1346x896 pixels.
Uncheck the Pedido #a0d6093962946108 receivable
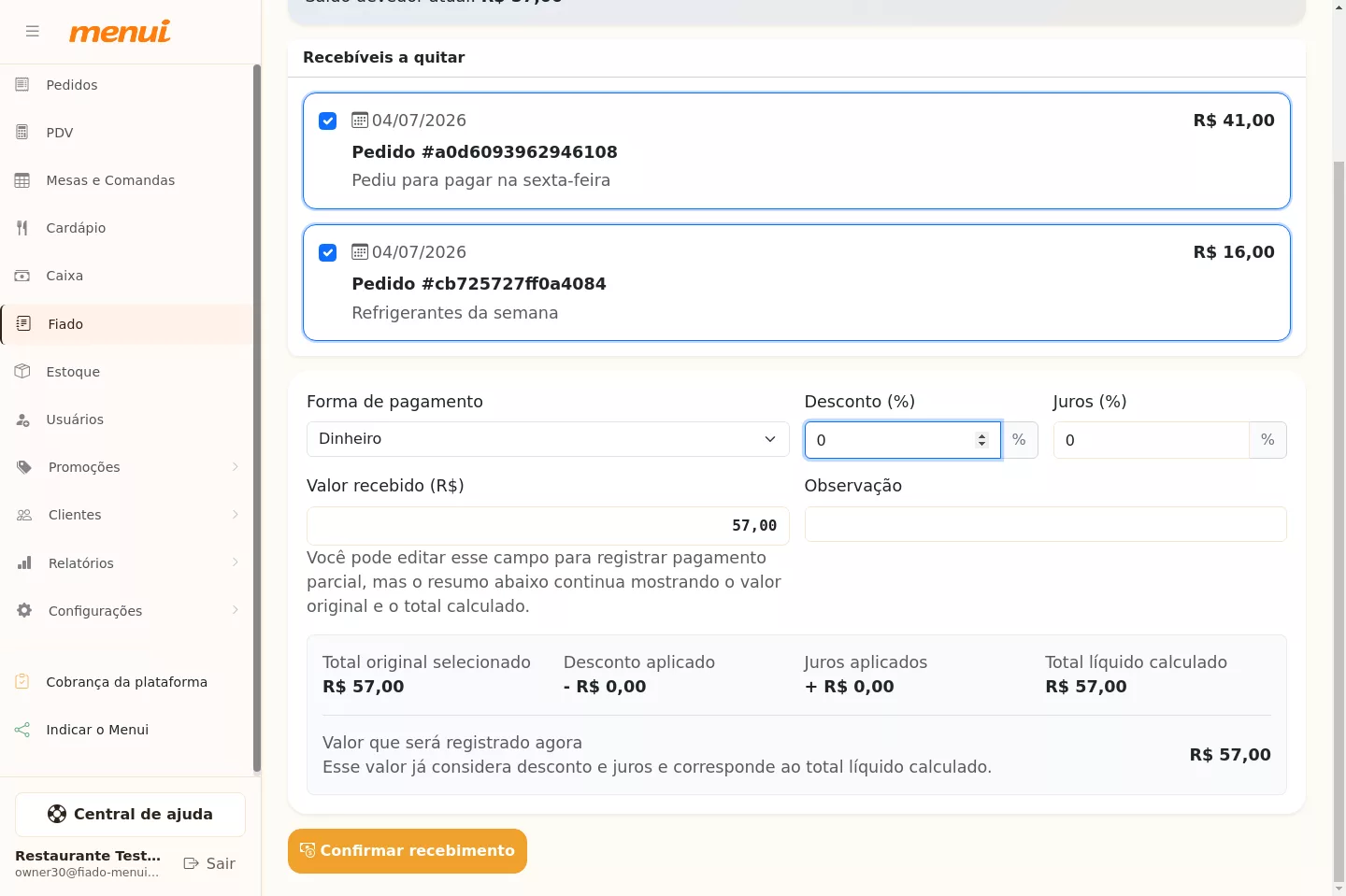[328, 121]
